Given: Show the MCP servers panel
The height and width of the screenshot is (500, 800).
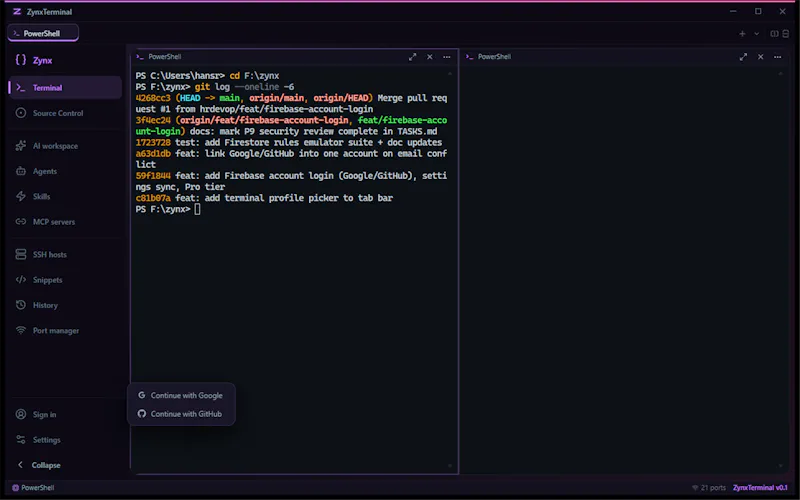Looking at the screenshot, I should [x=65, y=222].
